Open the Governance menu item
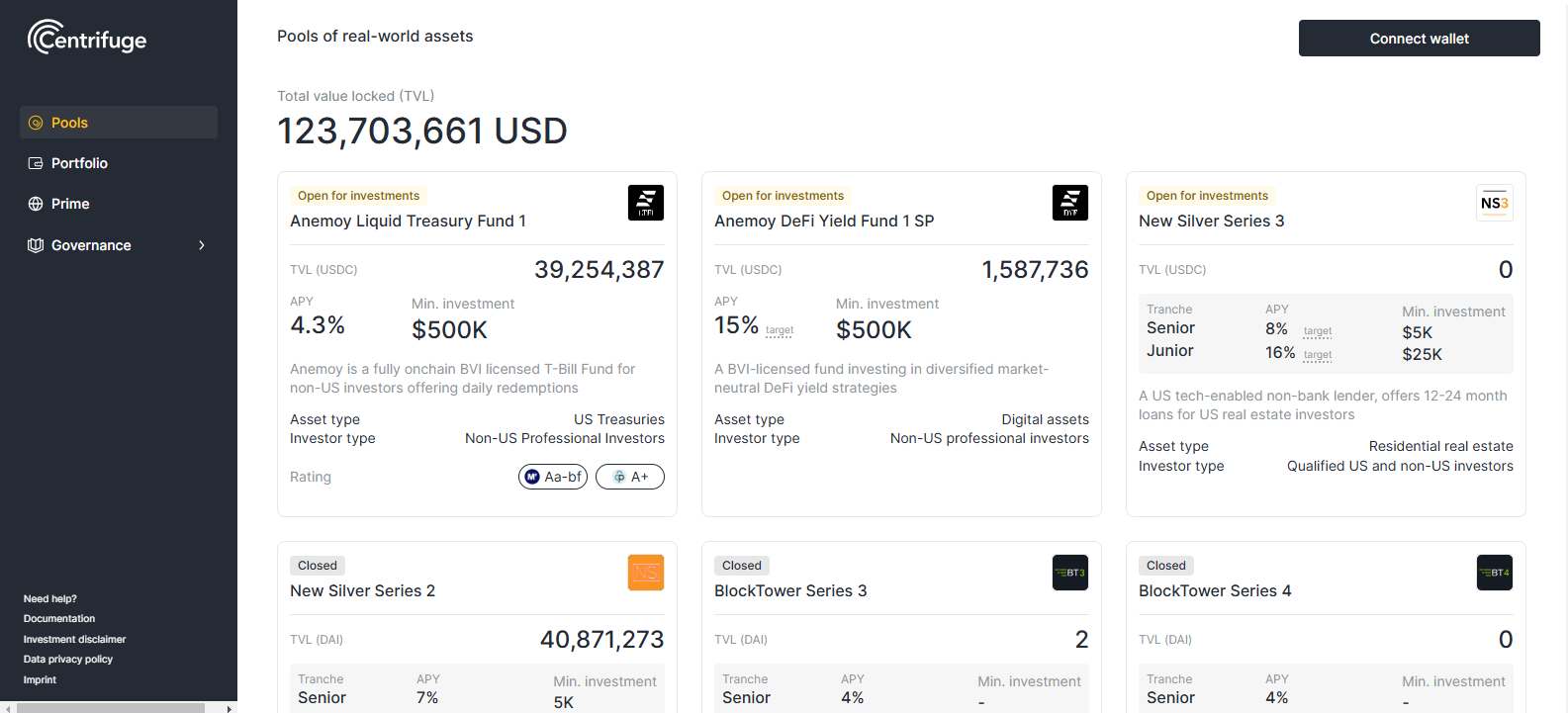Viewport: 1568px width, 713px height. click(x=119, y=245)
